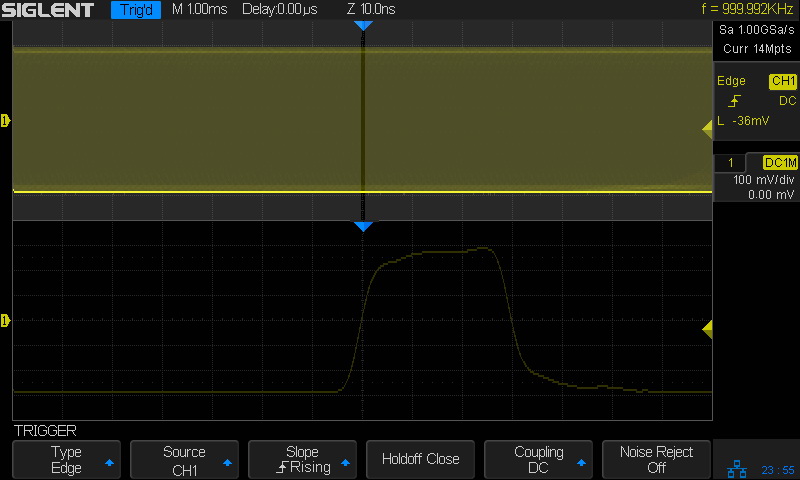The height and width of the screenshot is (480, 800).
Task: Click the channel 1 ground marker in zoom view
Action: tap(6, 321)
